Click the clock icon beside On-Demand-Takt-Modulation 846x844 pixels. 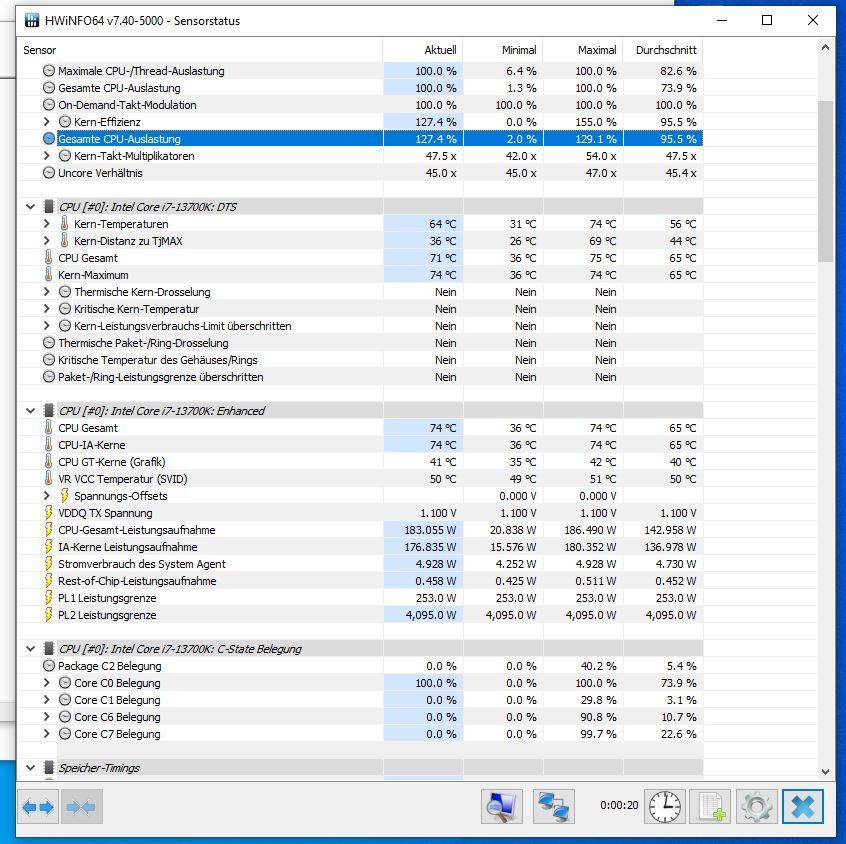coord(49,105)
